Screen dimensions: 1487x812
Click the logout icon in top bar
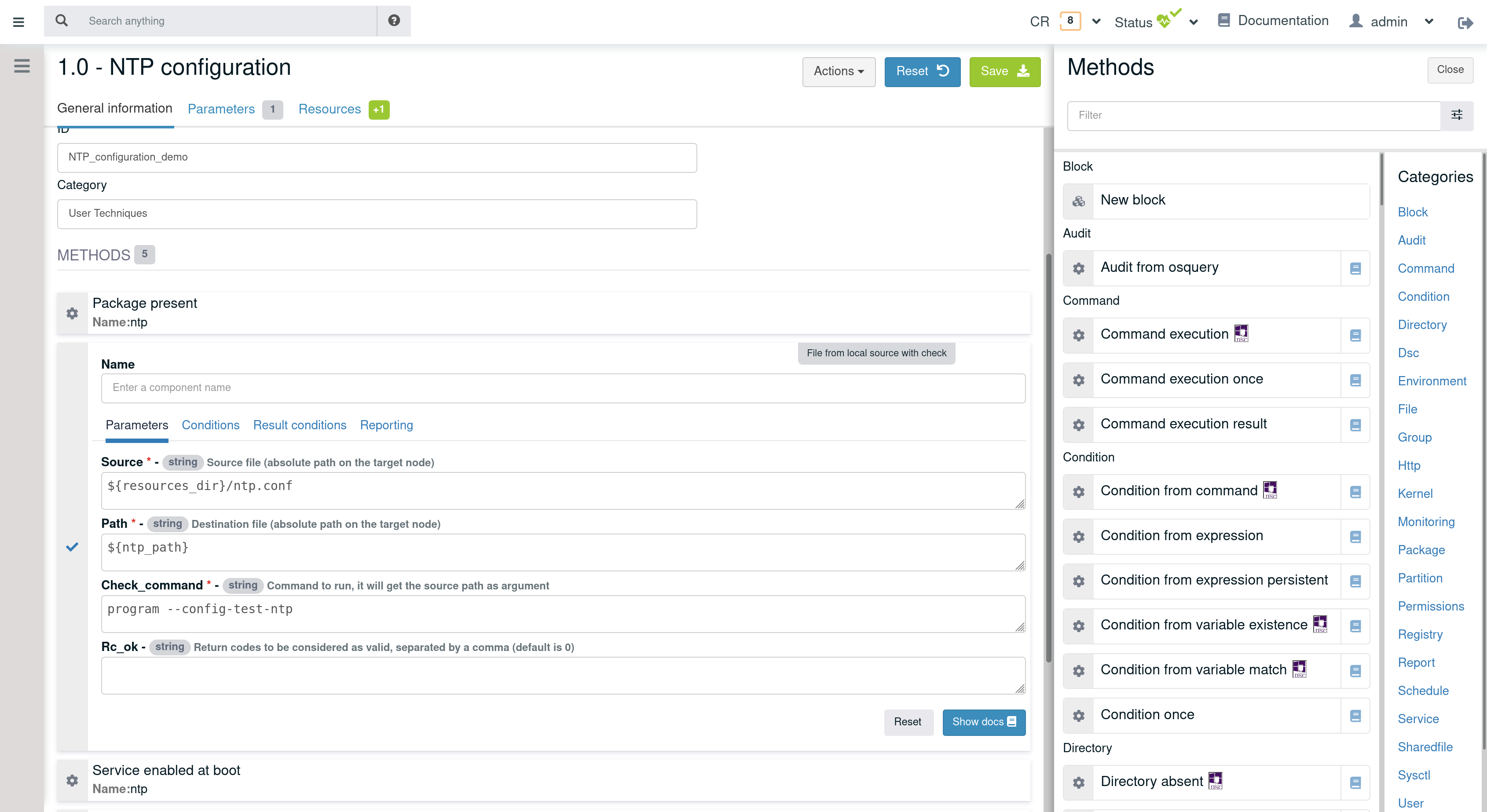coord(1465,22)
